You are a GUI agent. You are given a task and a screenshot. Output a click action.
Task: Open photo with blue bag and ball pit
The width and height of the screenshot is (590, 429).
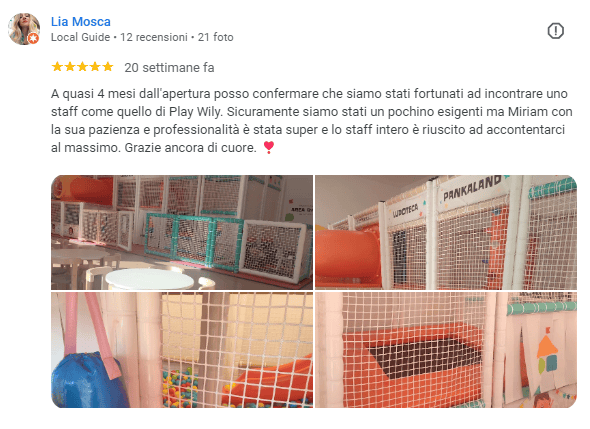[182, 350]
